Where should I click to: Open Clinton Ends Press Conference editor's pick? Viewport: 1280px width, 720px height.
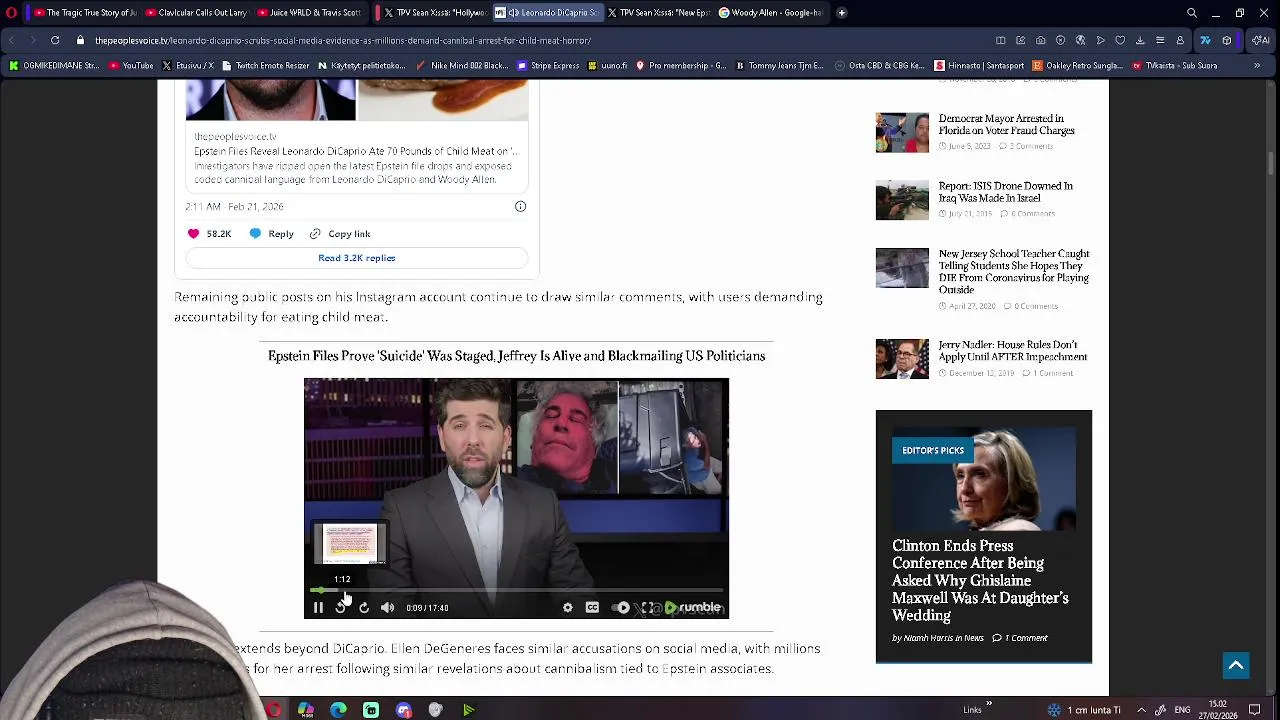980,581
